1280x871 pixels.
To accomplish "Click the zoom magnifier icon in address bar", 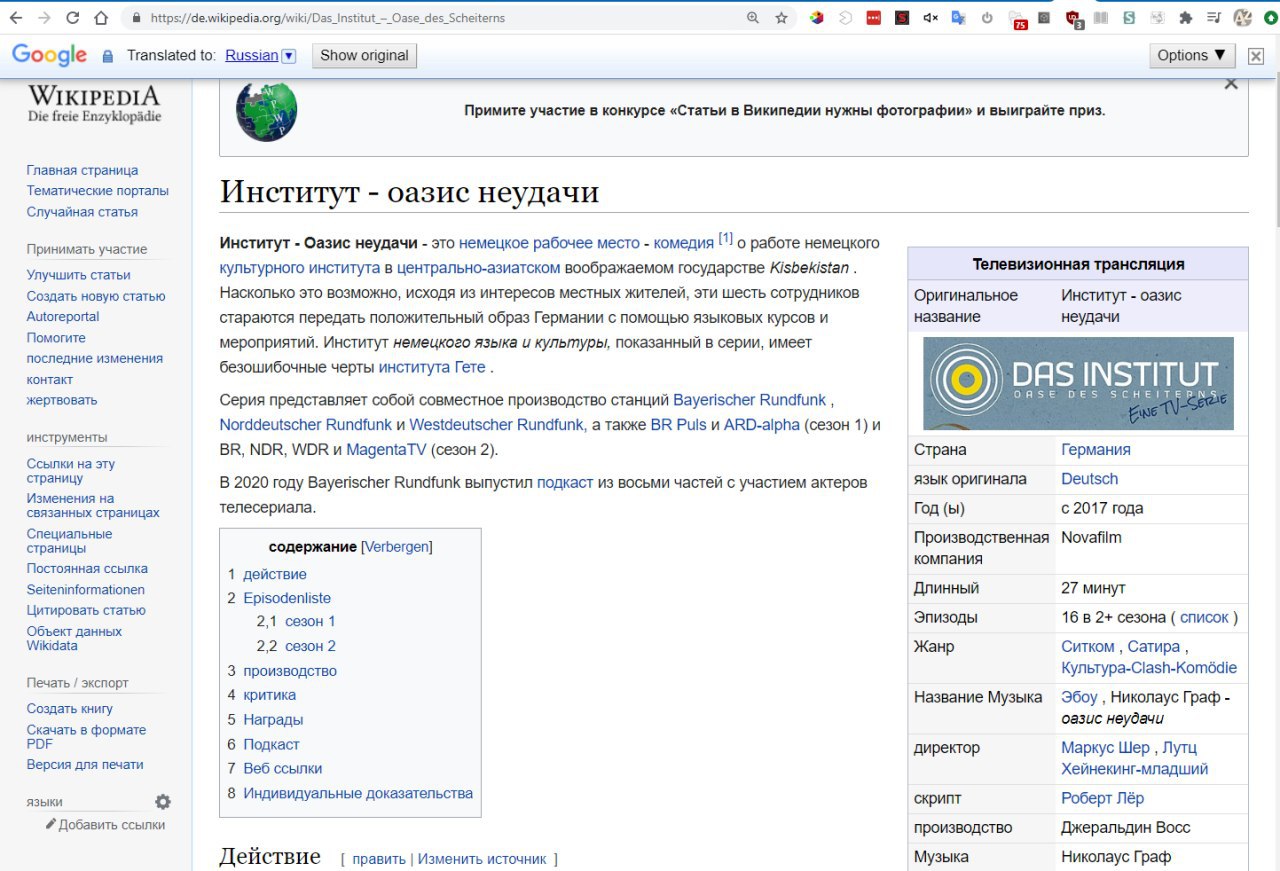I will [x=753, y=18].
